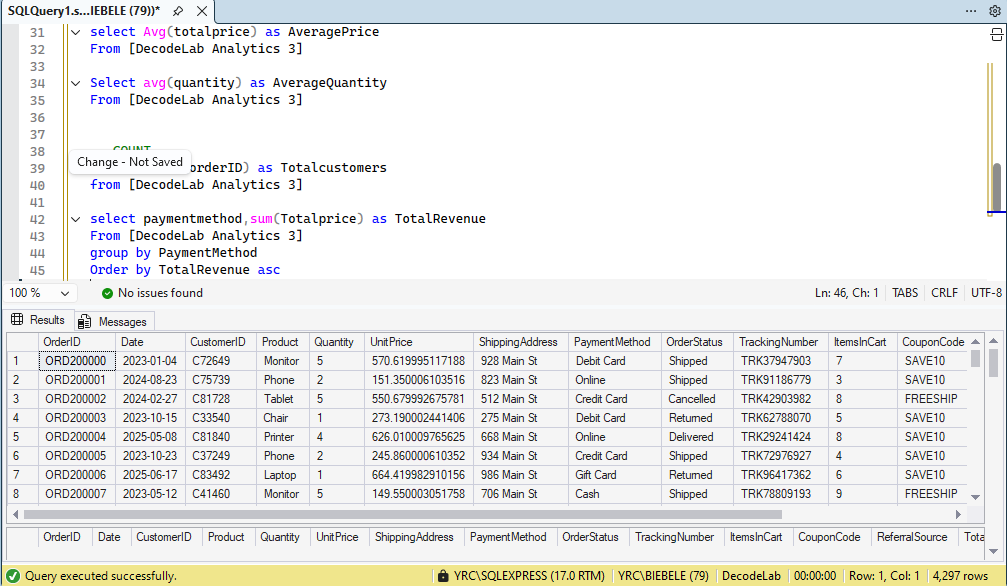Click cell ORD200000
The height and width of the screenshot is (586, 1007).
pos(77,361)
